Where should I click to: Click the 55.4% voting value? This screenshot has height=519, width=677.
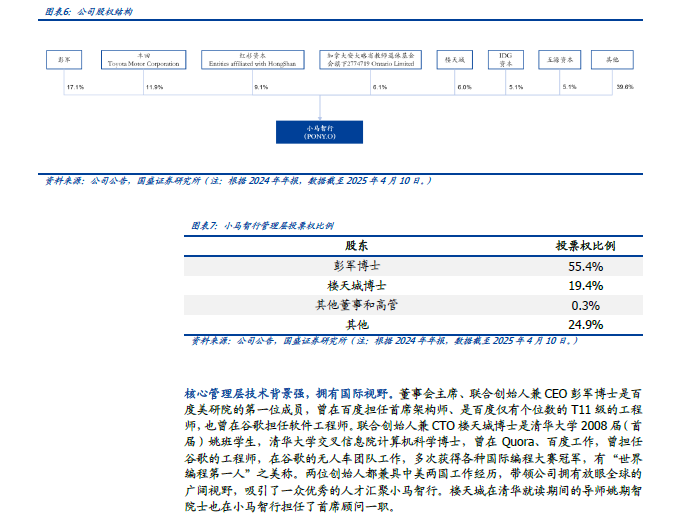pyautogui.click(x=585, y=266)
